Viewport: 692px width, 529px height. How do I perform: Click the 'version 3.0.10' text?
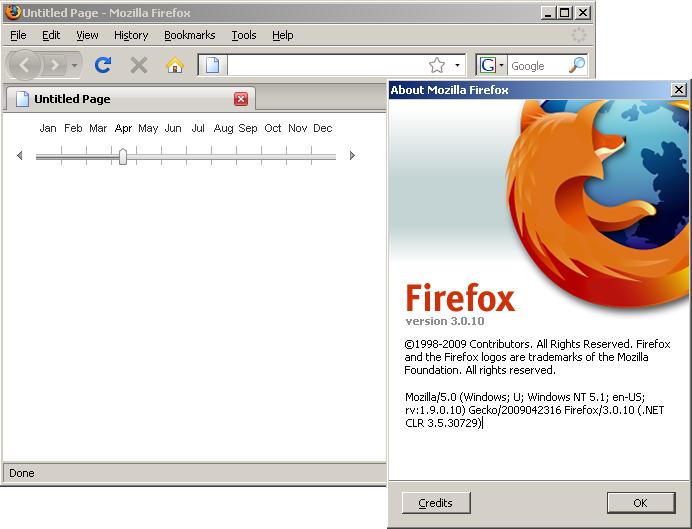pos(445,321)
